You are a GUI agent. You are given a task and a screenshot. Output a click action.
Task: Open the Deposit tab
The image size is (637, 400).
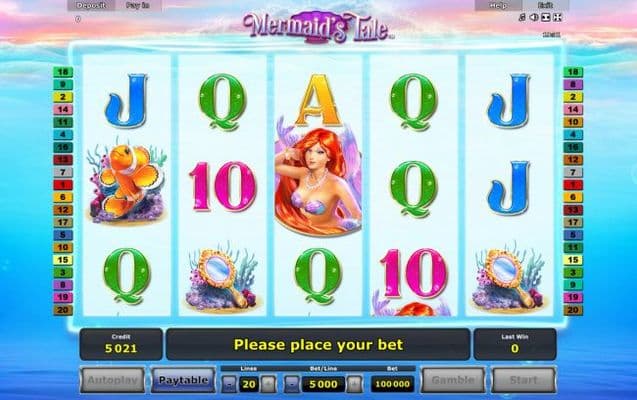(x=91, y=5)
